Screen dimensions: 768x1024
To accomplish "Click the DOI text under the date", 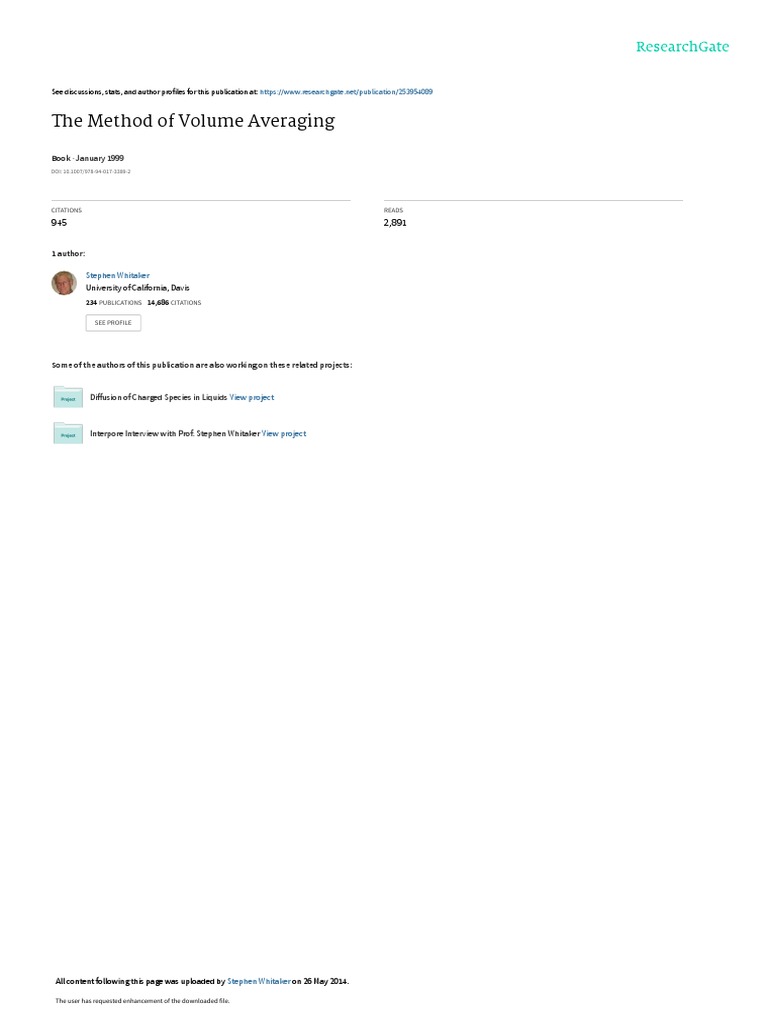I will [91, 172].
